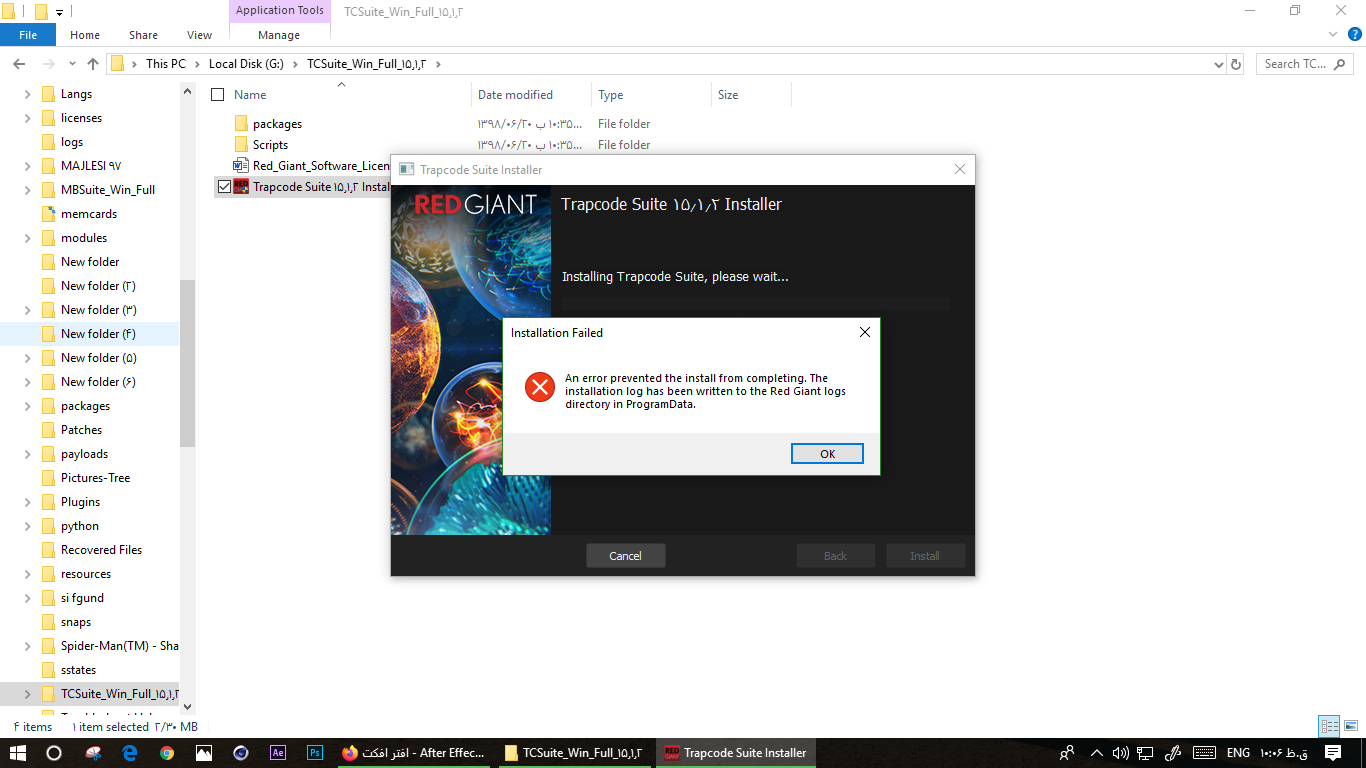Open recent locations dropdown next to forward arrow

click(x=71, y=65)
